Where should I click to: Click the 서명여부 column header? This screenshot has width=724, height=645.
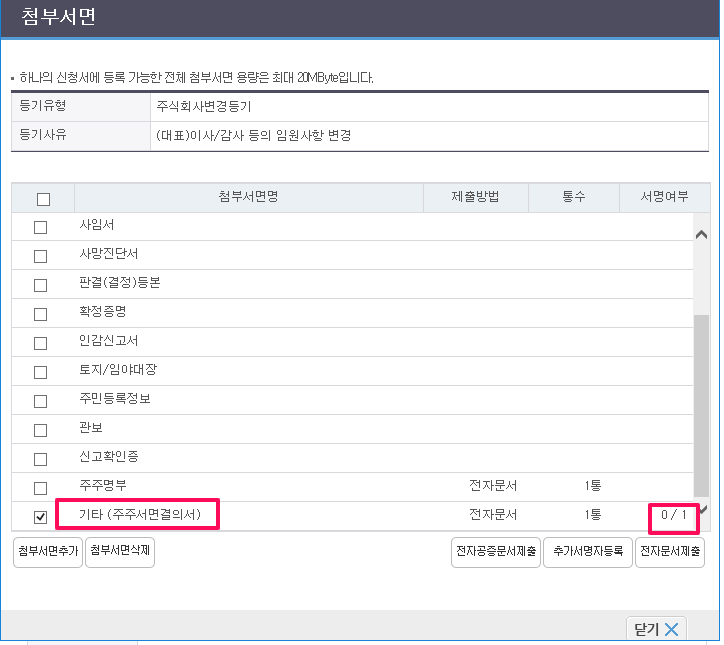click(664, 197)
